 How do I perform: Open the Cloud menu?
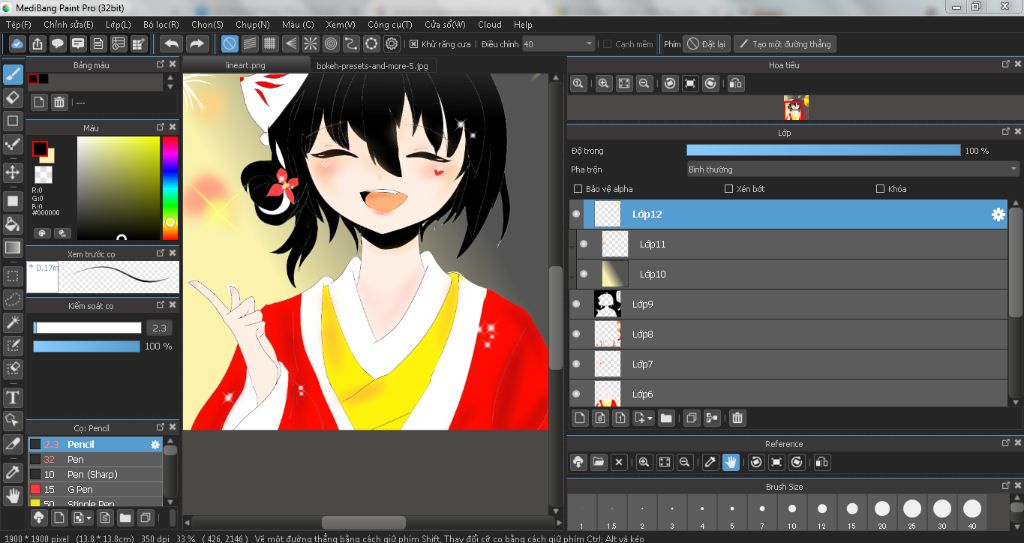(490, 25)
